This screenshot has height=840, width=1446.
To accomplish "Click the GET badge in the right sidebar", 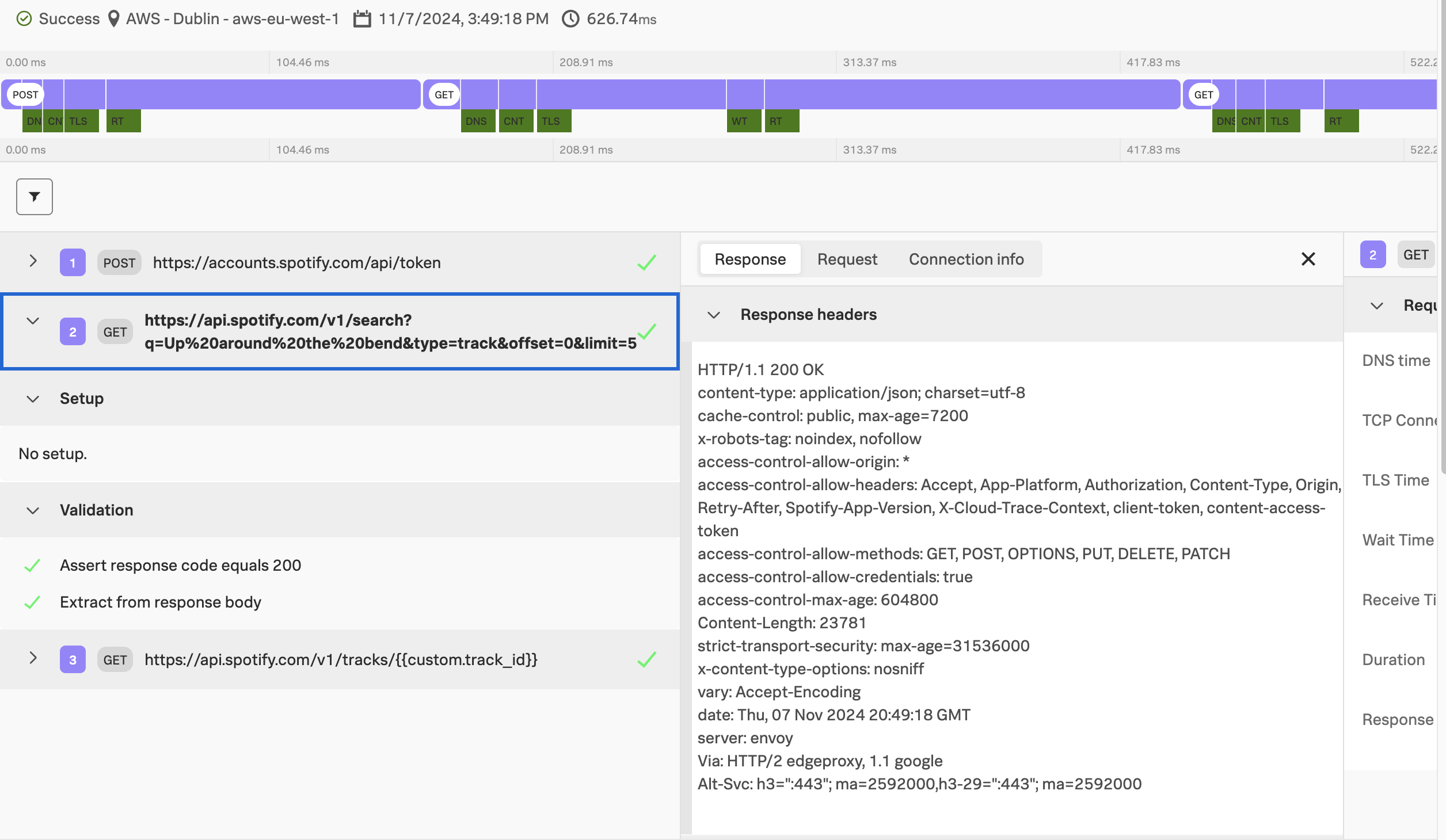I will (x=1415, y=254).
